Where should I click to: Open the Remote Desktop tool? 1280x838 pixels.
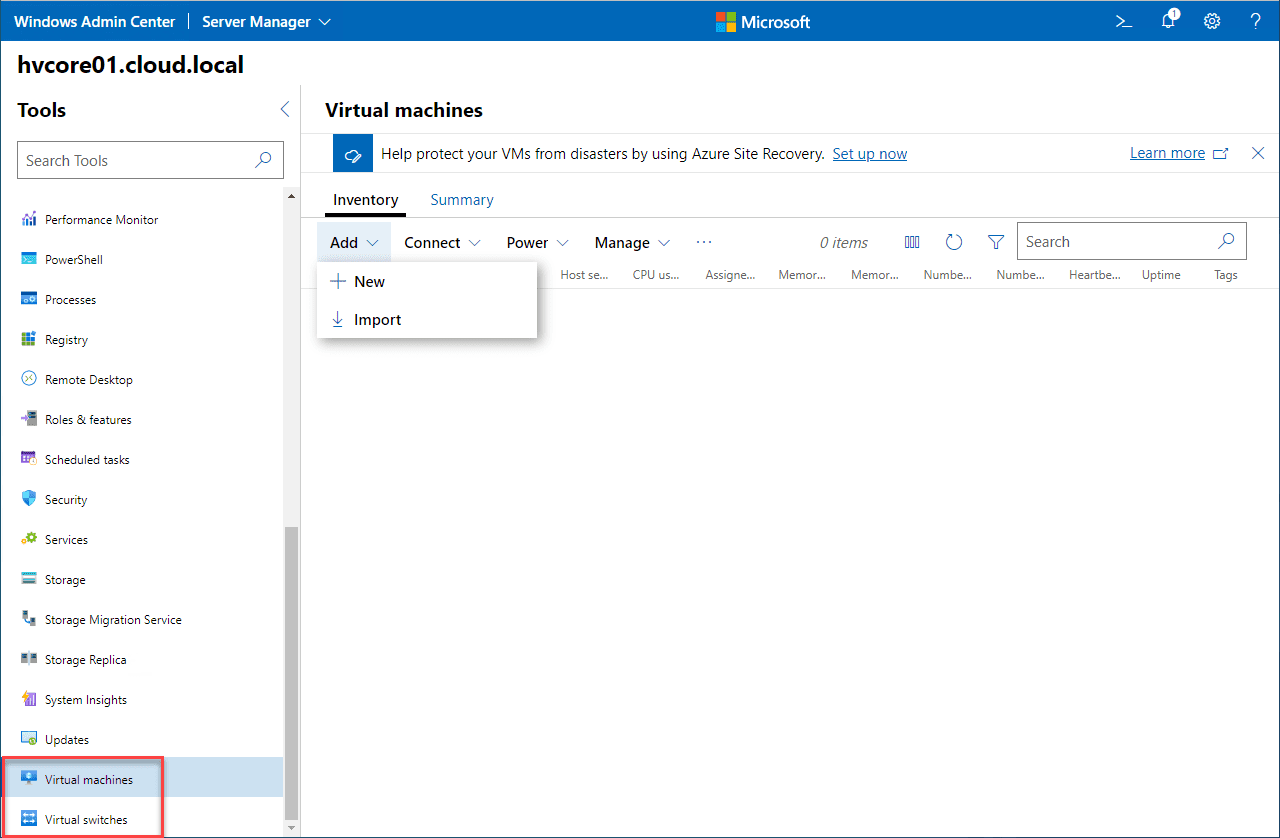click(x=142, y=380)
